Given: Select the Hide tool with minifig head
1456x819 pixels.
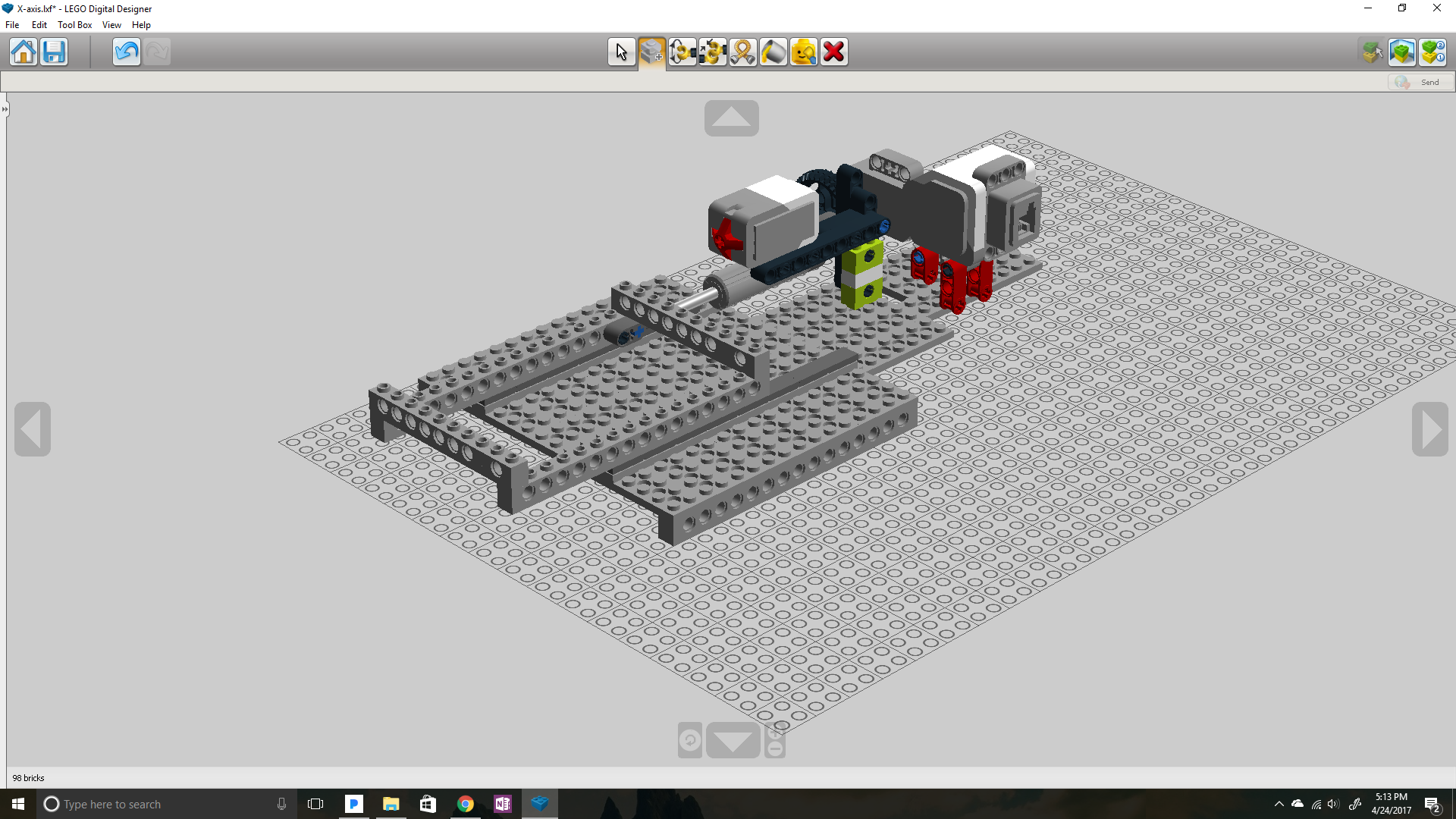Looking at the screenshot, I should tap(803, 52).
